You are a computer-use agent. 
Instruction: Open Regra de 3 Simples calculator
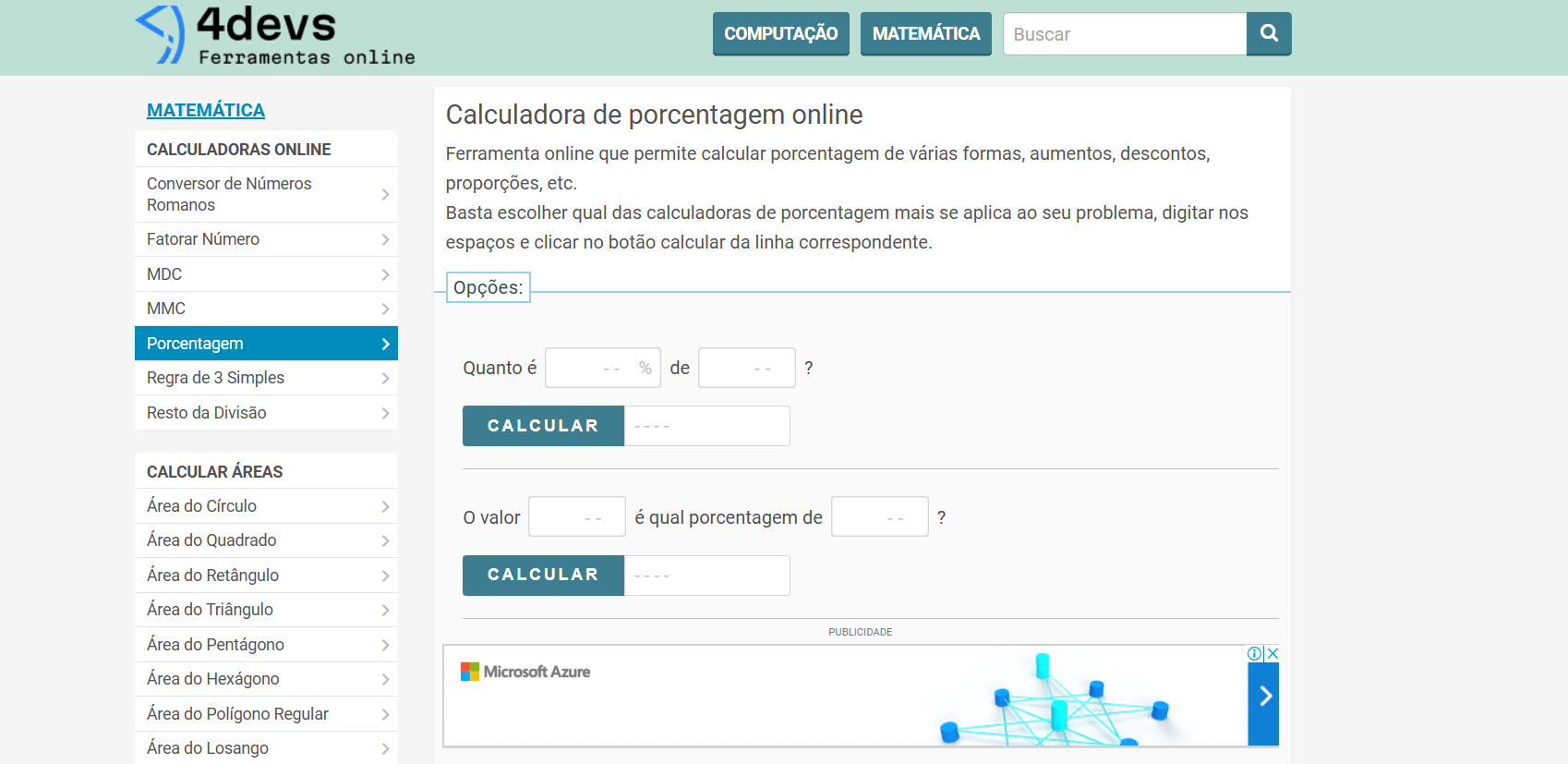tap(215, 378)
